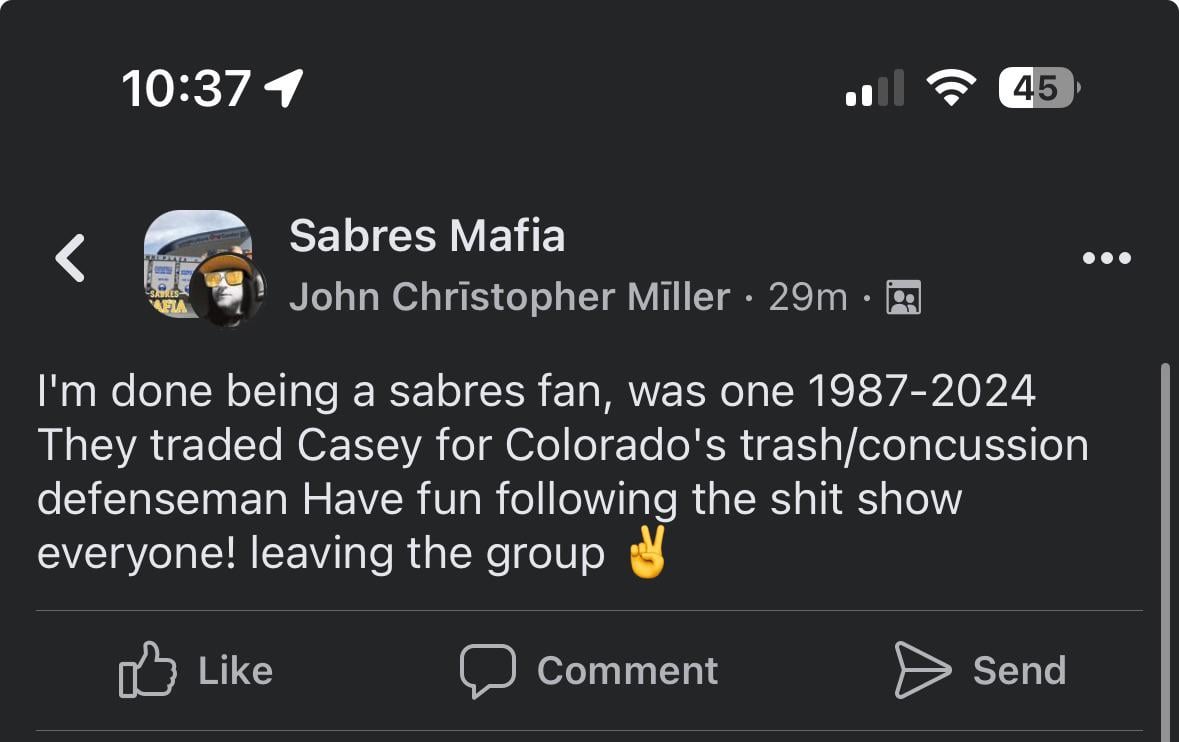1179x742 pixels.
Task: Click the 29m post timestamp
Action: pyautogui.click(x=808, y=297)
